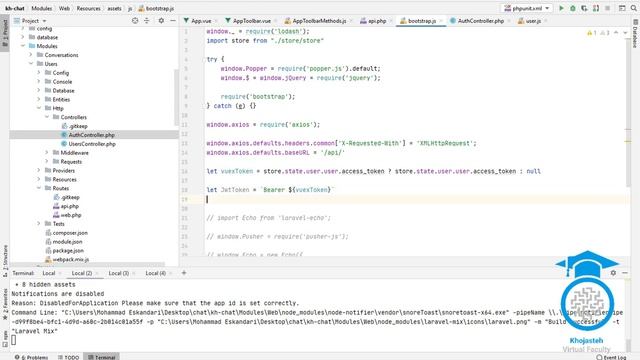Open composer.json in project tree
The image size is (640, 360).
pos(70,233)
